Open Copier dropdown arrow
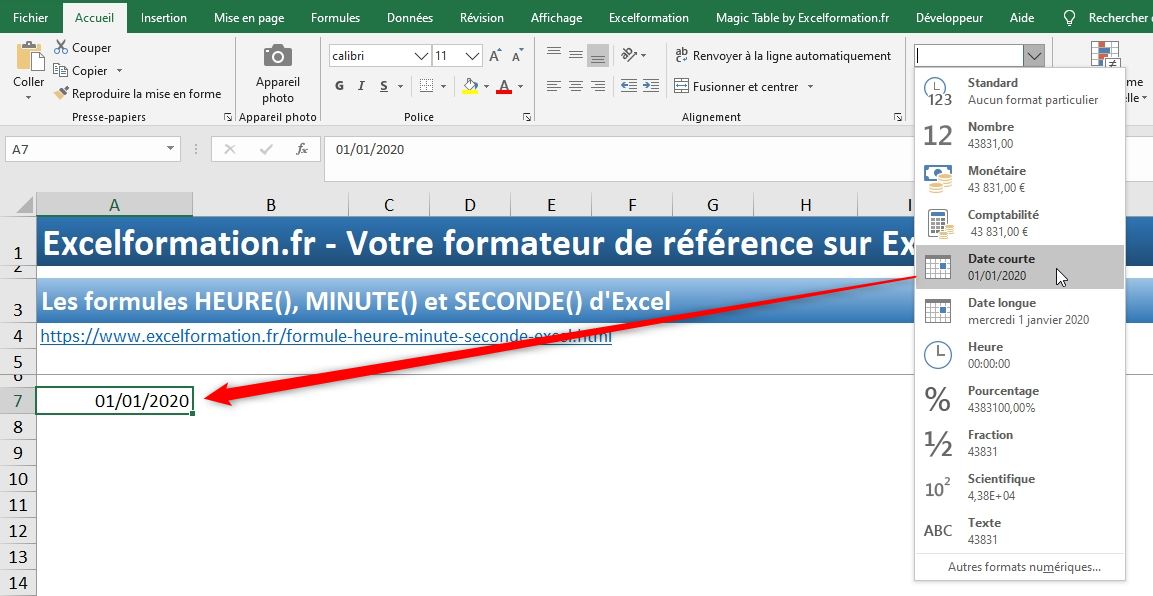This screenshot has height=596, width=1153. click(119, 71)
